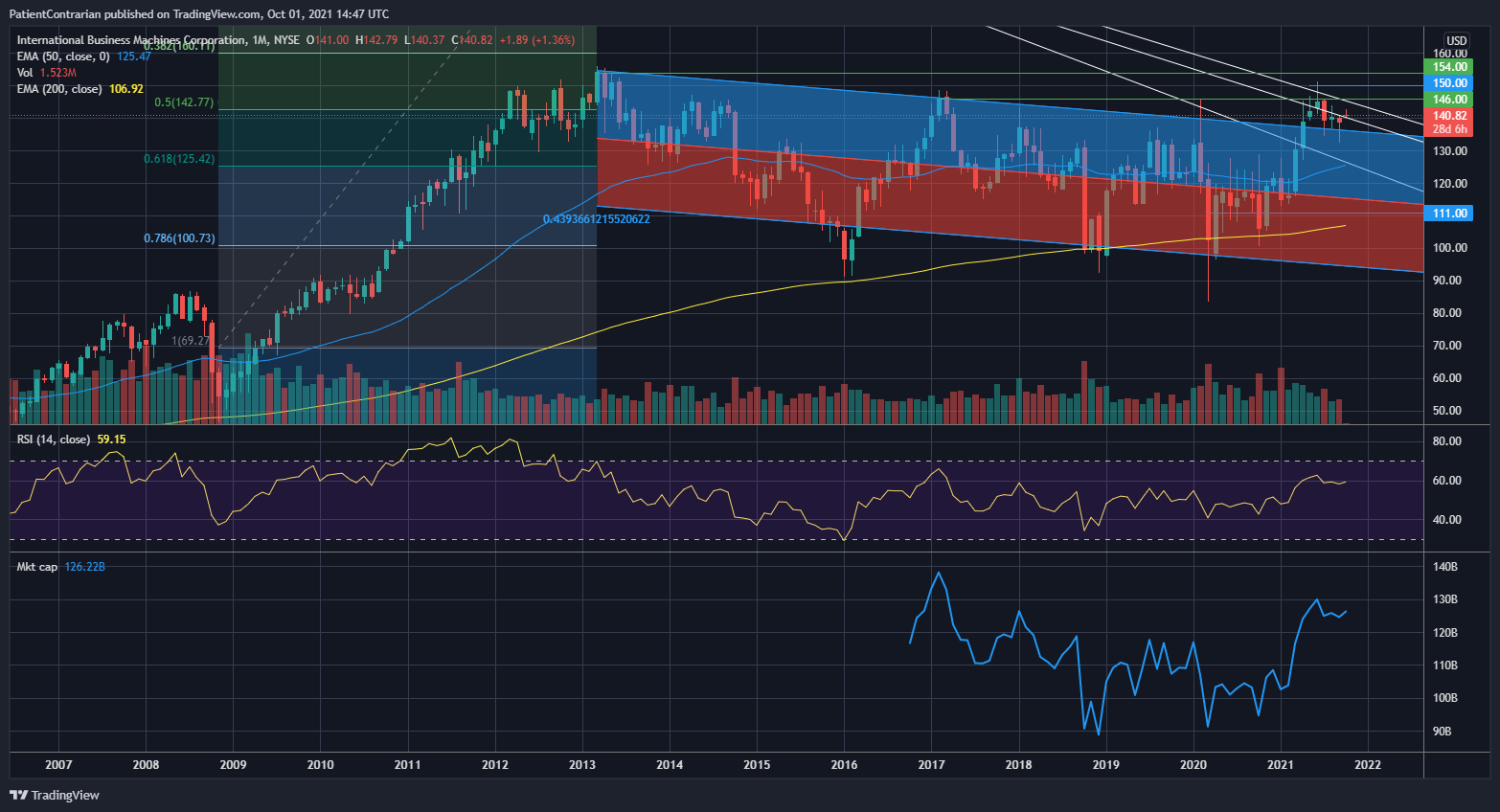The width and height of the screenshot is (1500, 812).
Task: Click the EMA 200 value 106.92
Action: [126, 89]
